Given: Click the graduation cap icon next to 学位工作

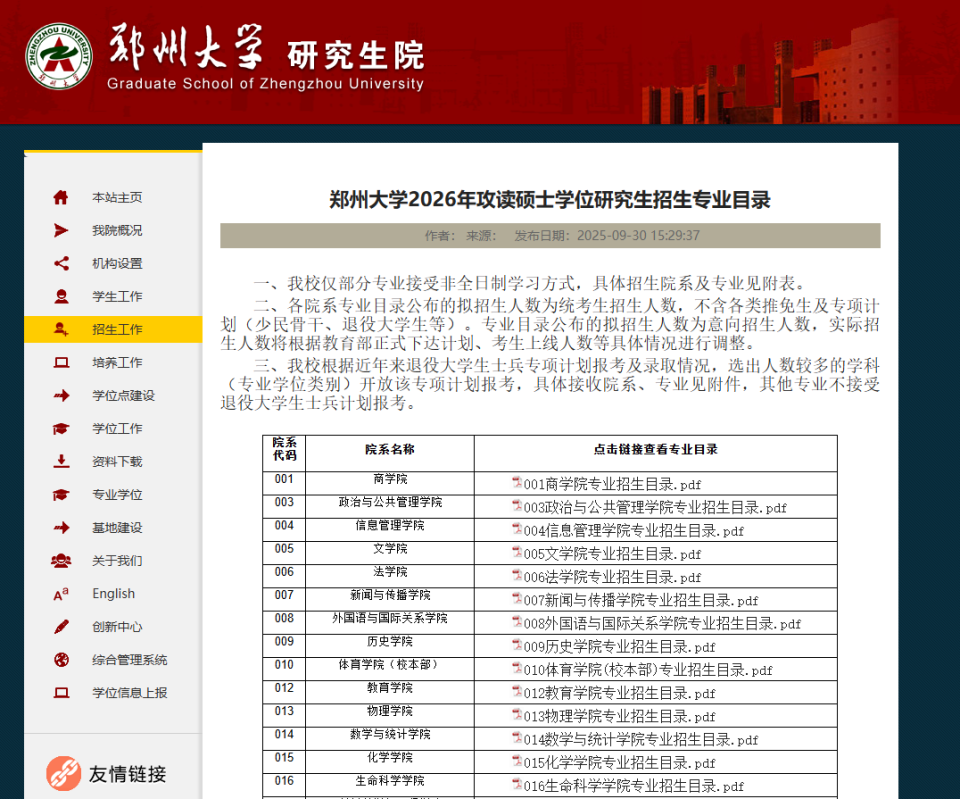Looking at the screenshot, I should click(60, 429).
